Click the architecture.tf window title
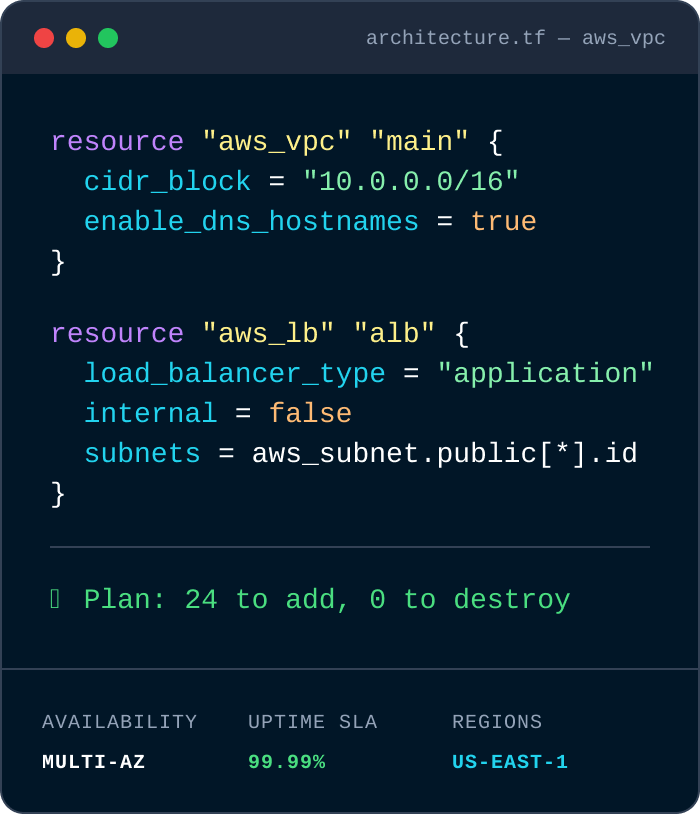This screenshot has width=700, height=814. (516, 38)
